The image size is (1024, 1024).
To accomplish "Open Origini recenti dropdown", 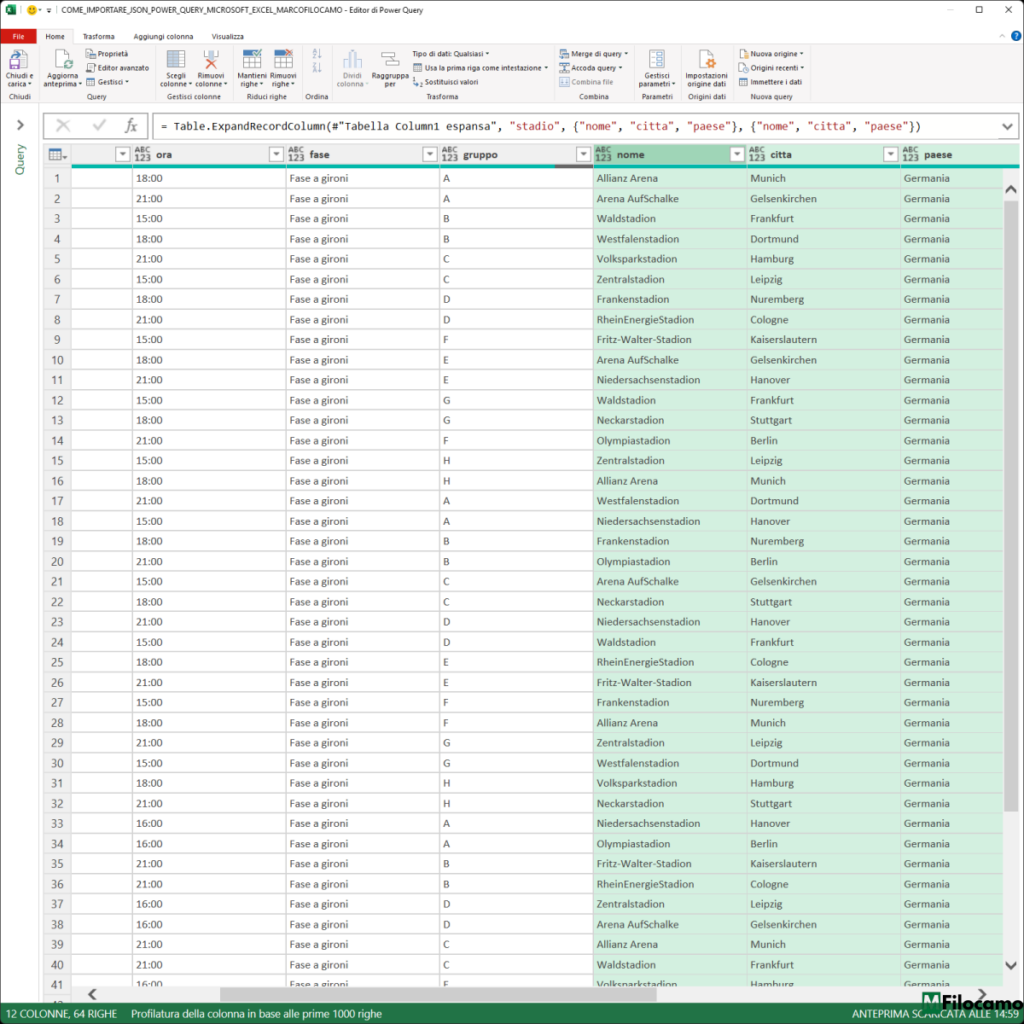I will pos(771,68).
